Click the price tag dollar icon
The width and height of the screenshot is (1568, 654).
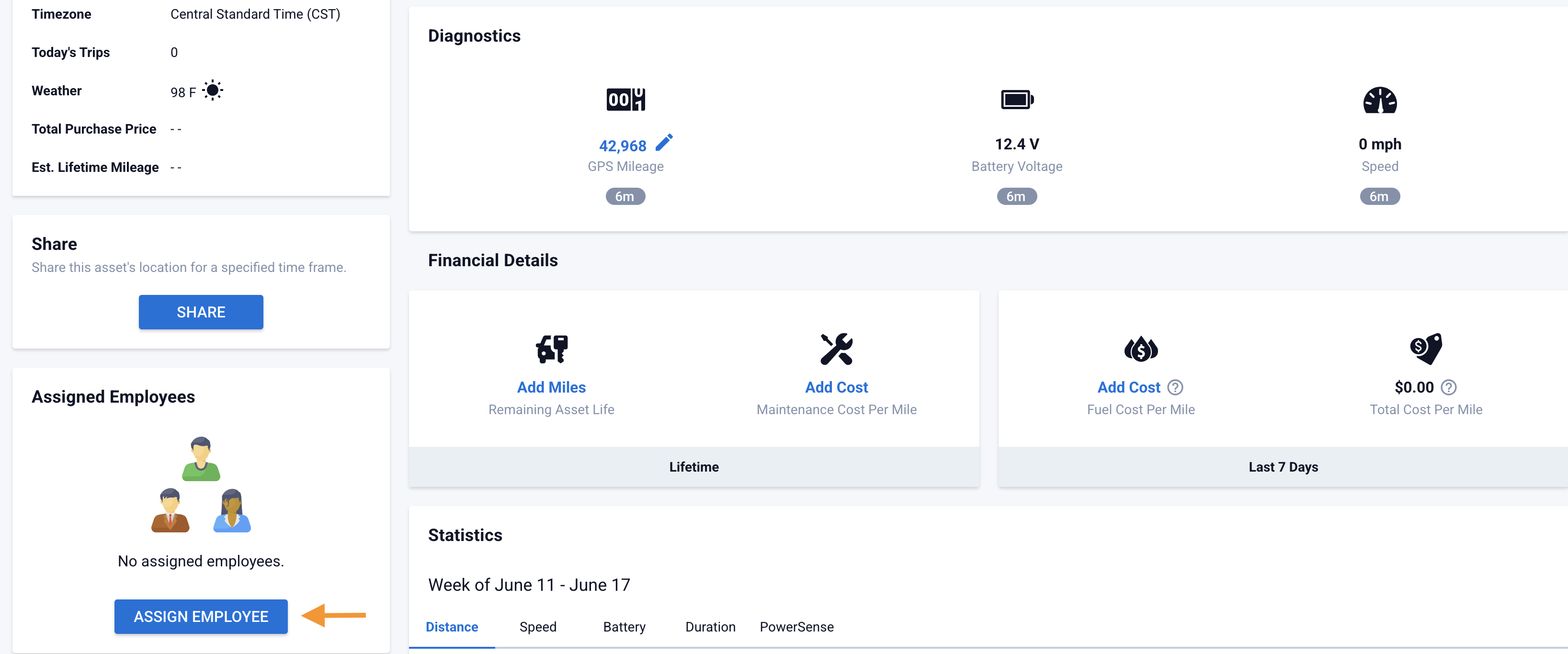(x=1426, y=349)
